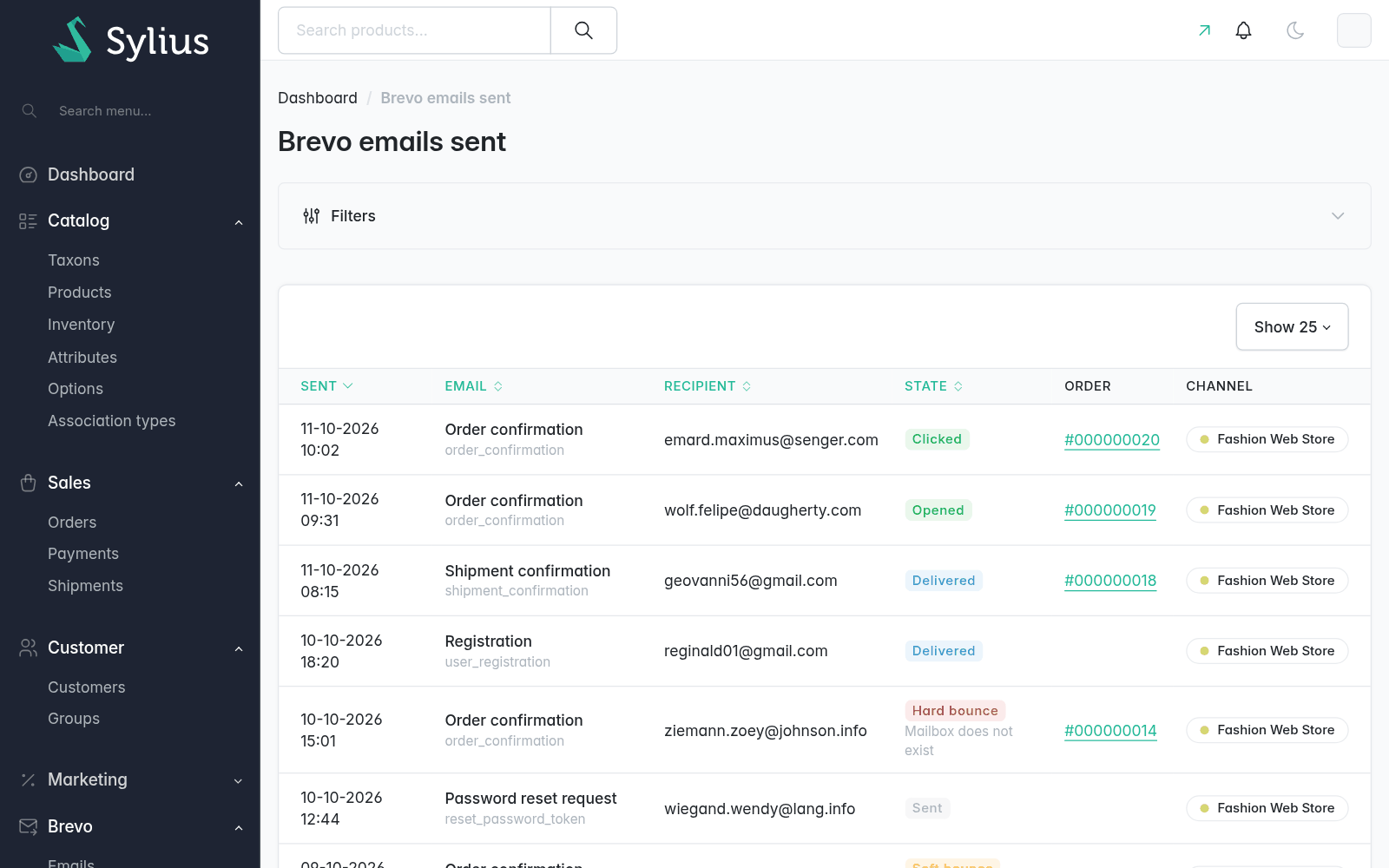Click the Customer people icon

[29, 648]
